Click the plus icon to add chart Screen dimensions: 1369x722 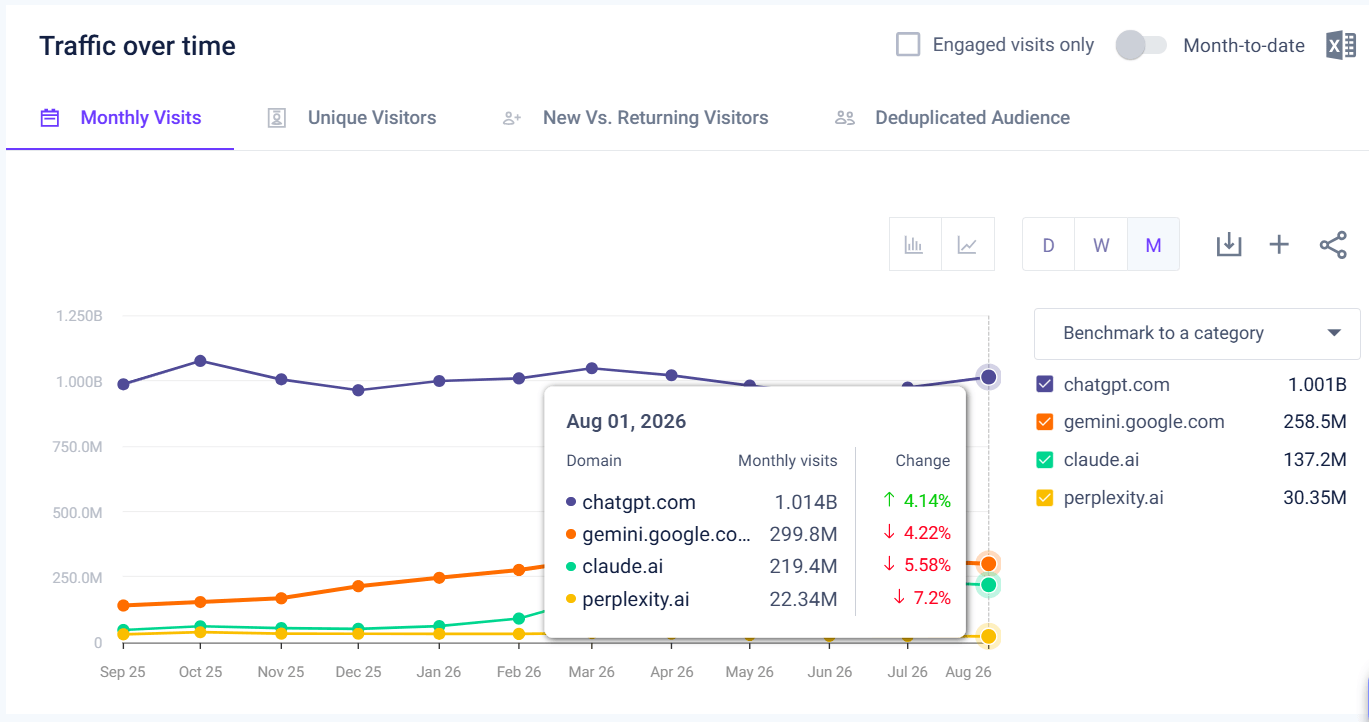coord(1279,244)
